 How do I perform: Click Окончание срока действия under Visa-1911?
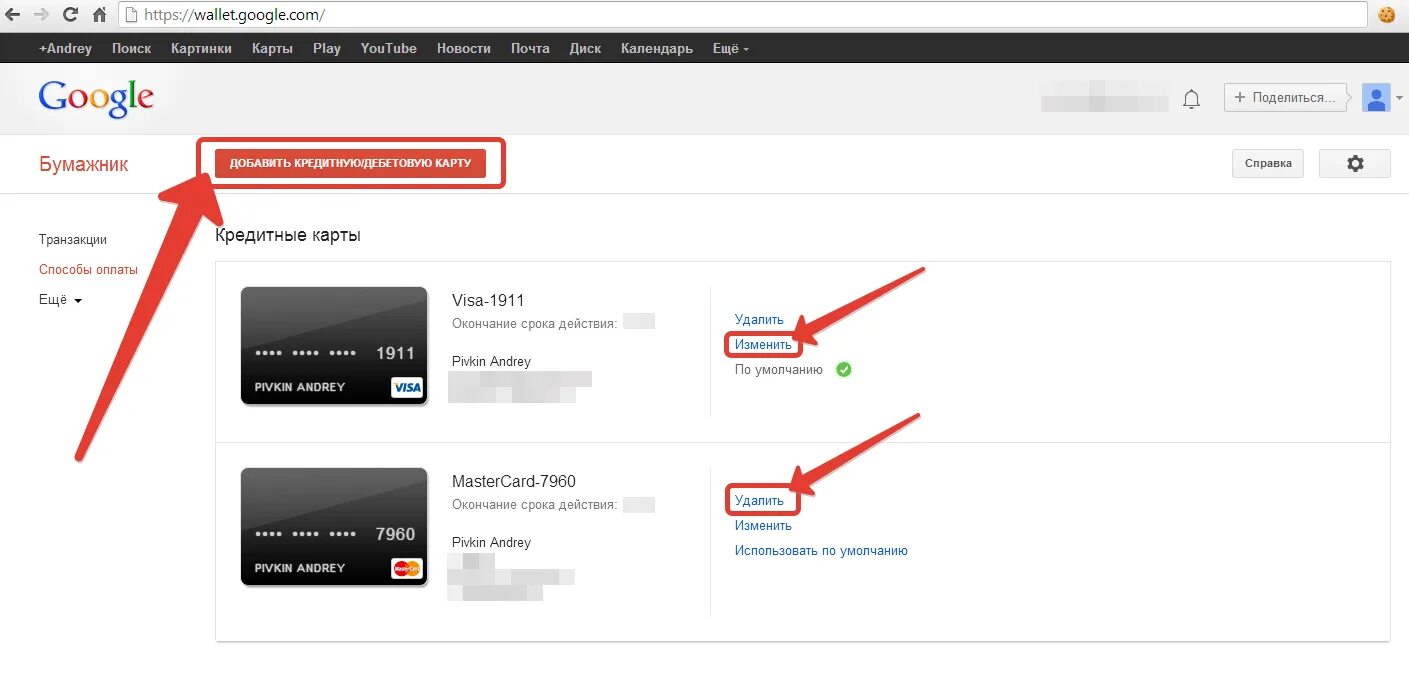pos(534,324)
